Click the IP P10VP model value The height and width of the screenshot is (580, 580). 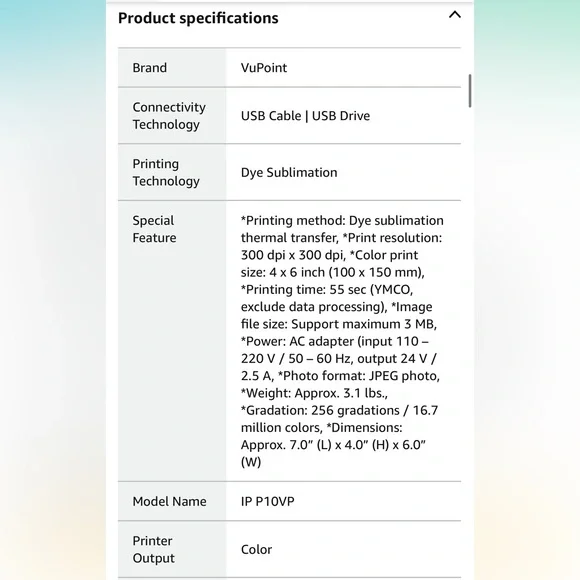[267, 501]
